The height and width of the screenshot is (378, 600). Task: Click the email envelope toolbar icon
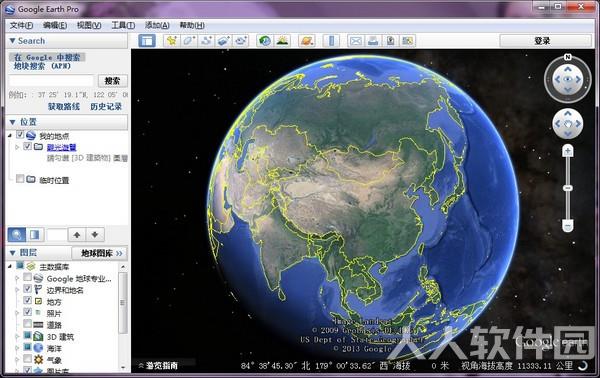[355, 41]
